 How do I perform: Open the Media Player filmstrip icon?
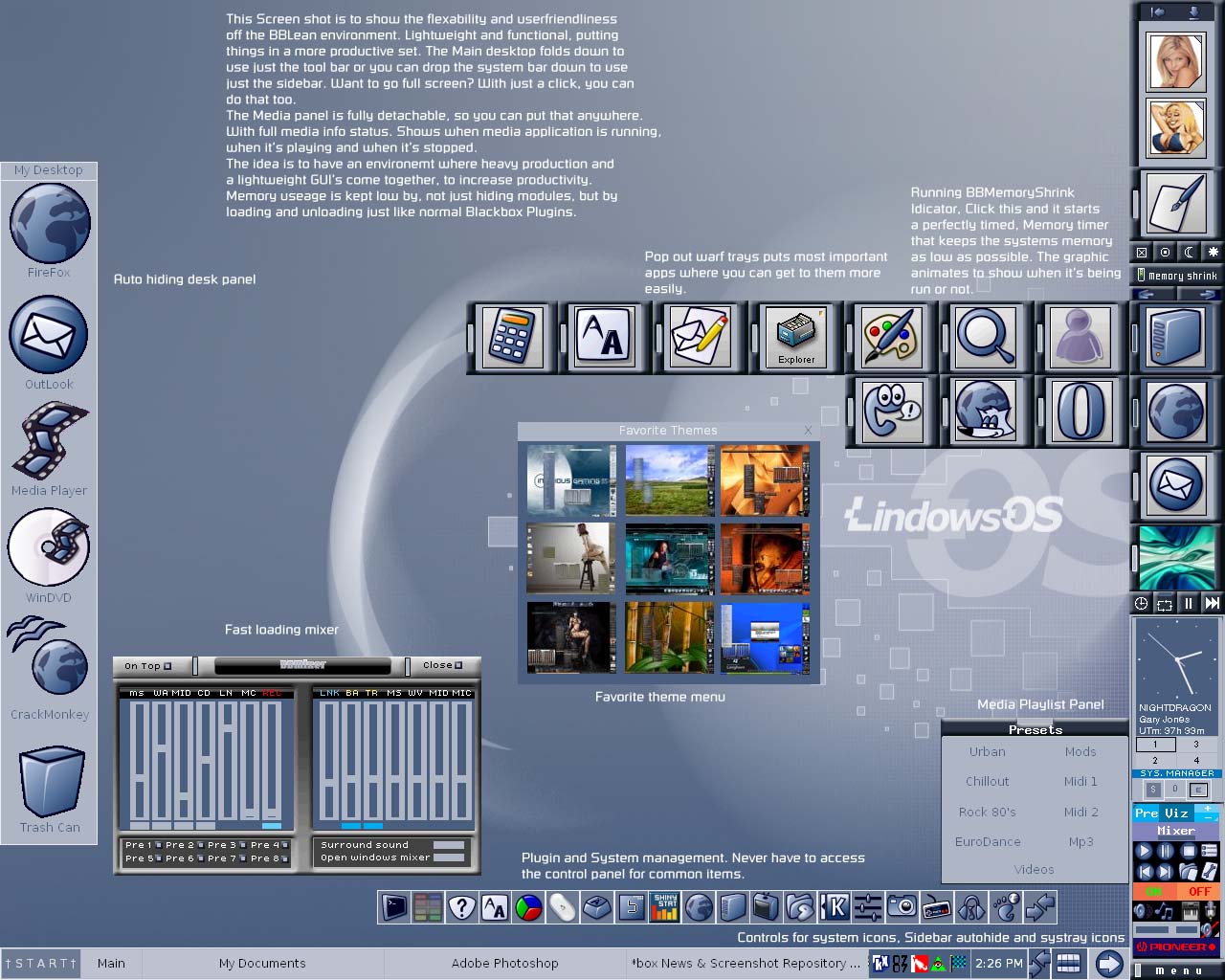point(50,440)
